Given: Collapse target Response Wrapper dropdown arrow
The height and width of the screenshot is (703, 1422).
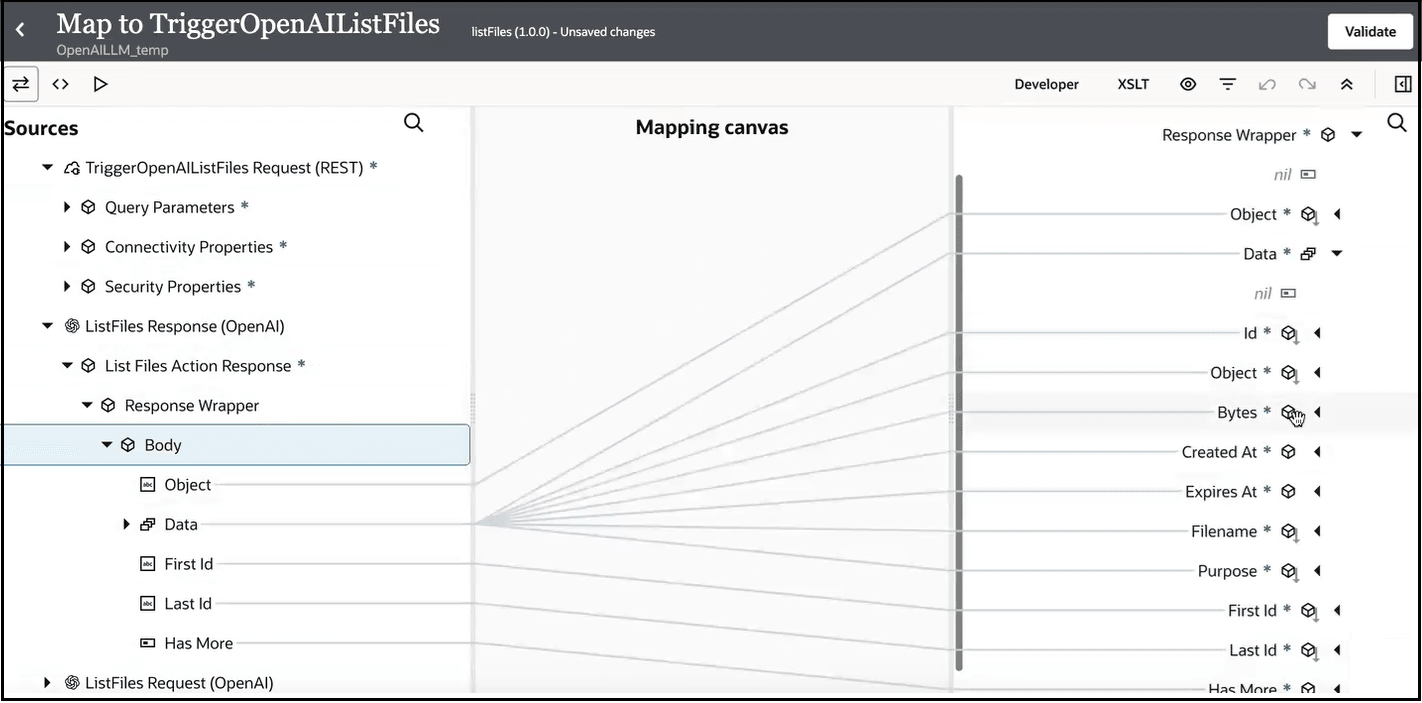Looking at the screenshot, I should [1357, 135].
